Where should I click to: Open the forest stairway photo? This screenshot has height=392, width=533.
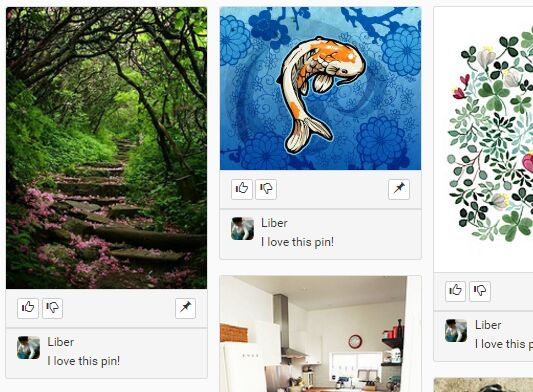coord(106,148)
